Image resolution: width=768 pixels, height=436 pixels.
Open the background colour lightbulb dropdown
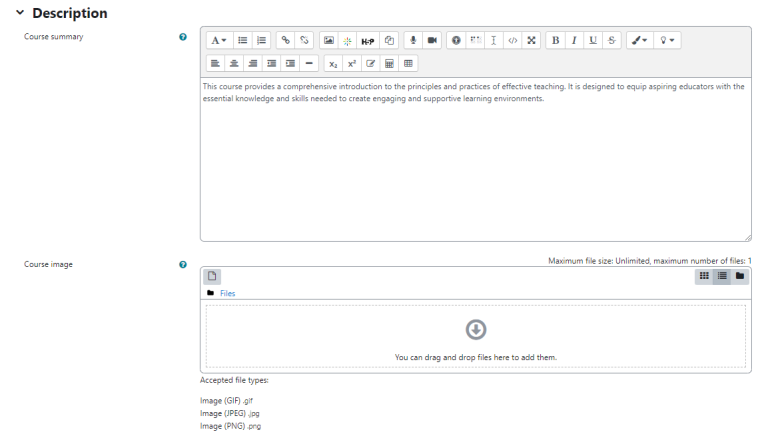point(667,40)
